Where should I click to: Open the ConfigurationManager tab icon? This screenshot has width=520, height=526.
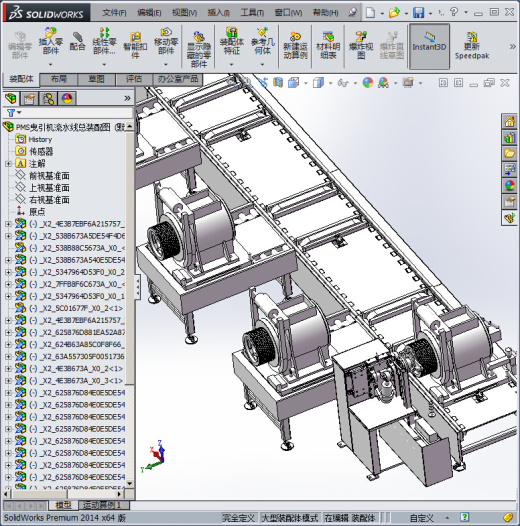click(x=48, y=99)
